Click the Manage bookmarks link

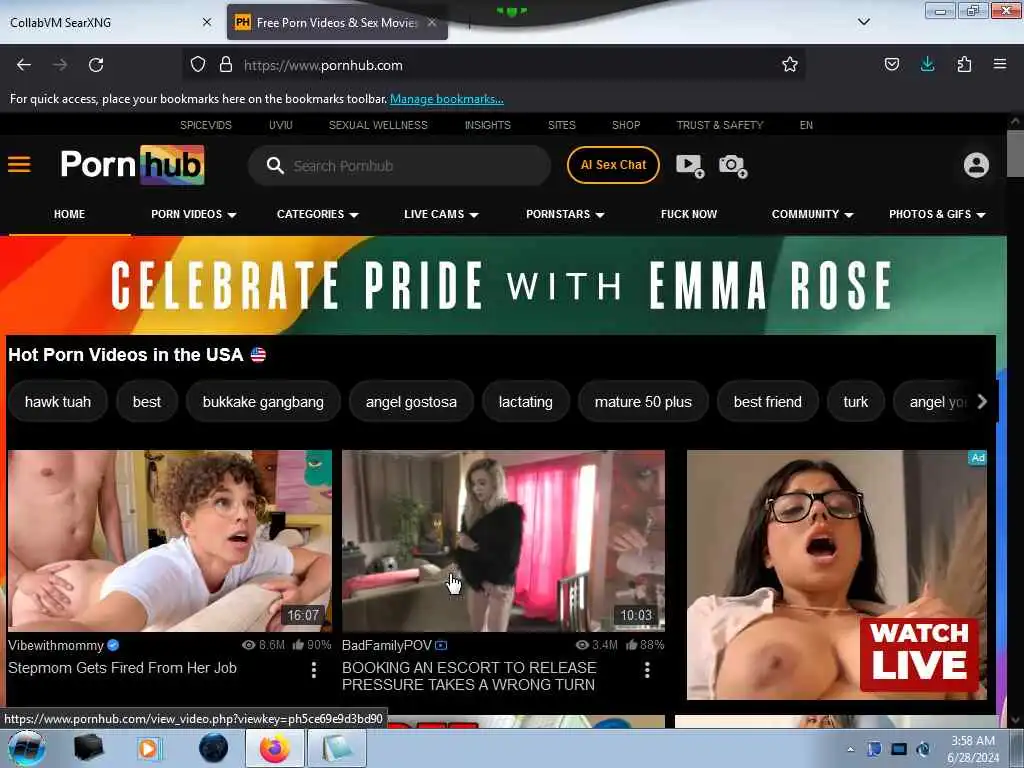point(447,99)
